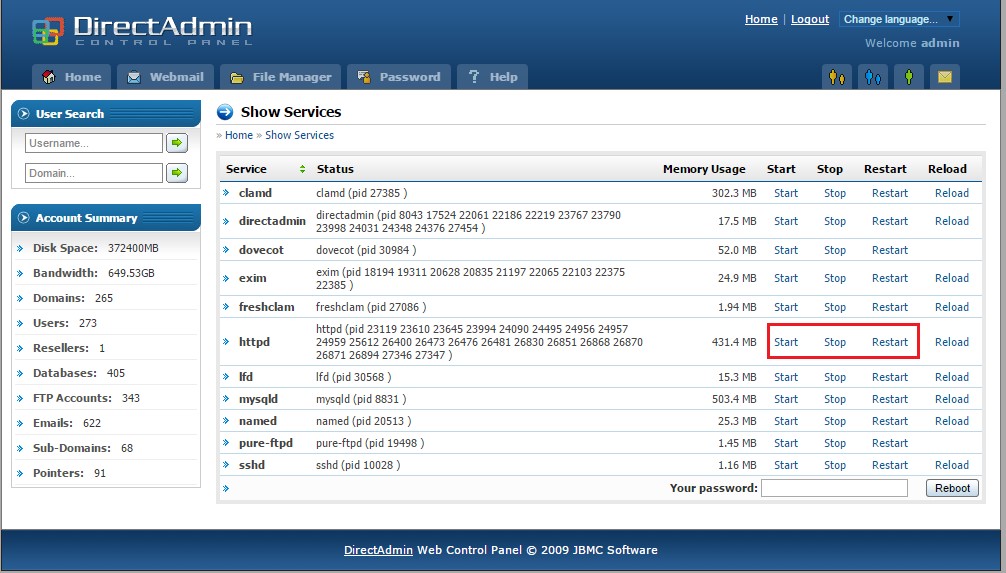Stop the httpd service
This screenshot has height=573, width=1006.
point(835,343)
